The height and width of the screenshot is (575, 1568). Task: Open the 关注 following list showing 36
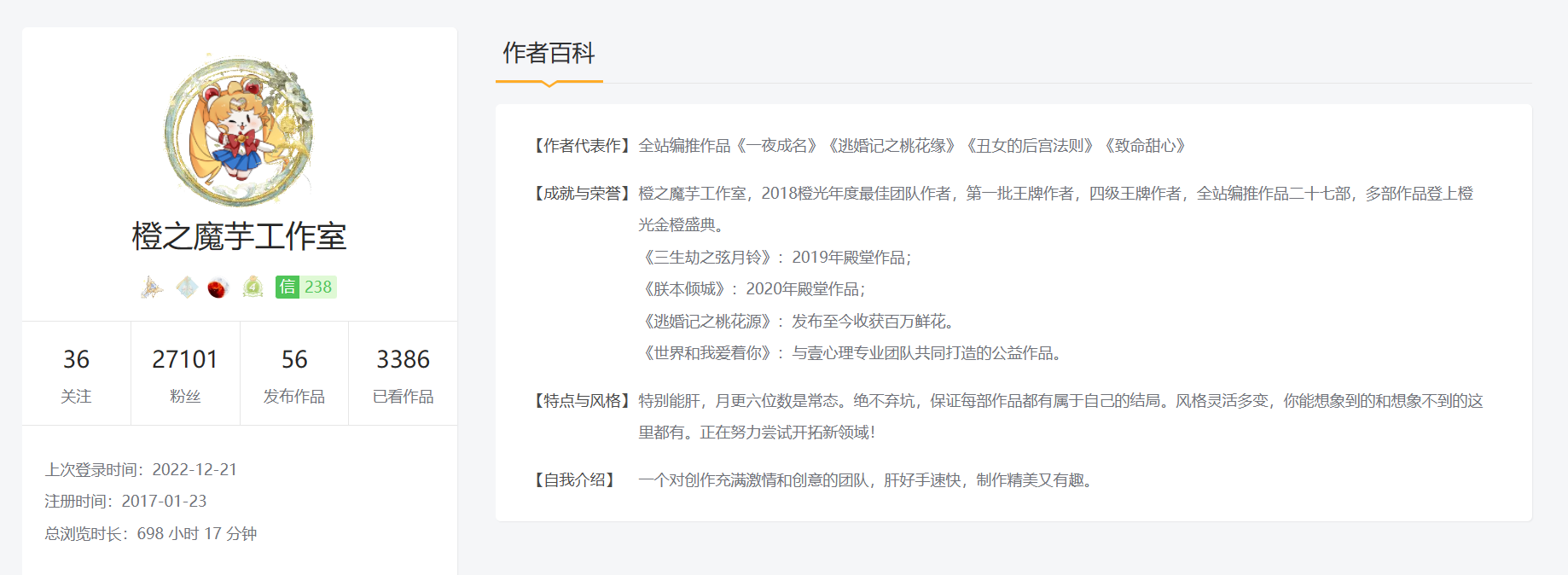pos(76,374)
